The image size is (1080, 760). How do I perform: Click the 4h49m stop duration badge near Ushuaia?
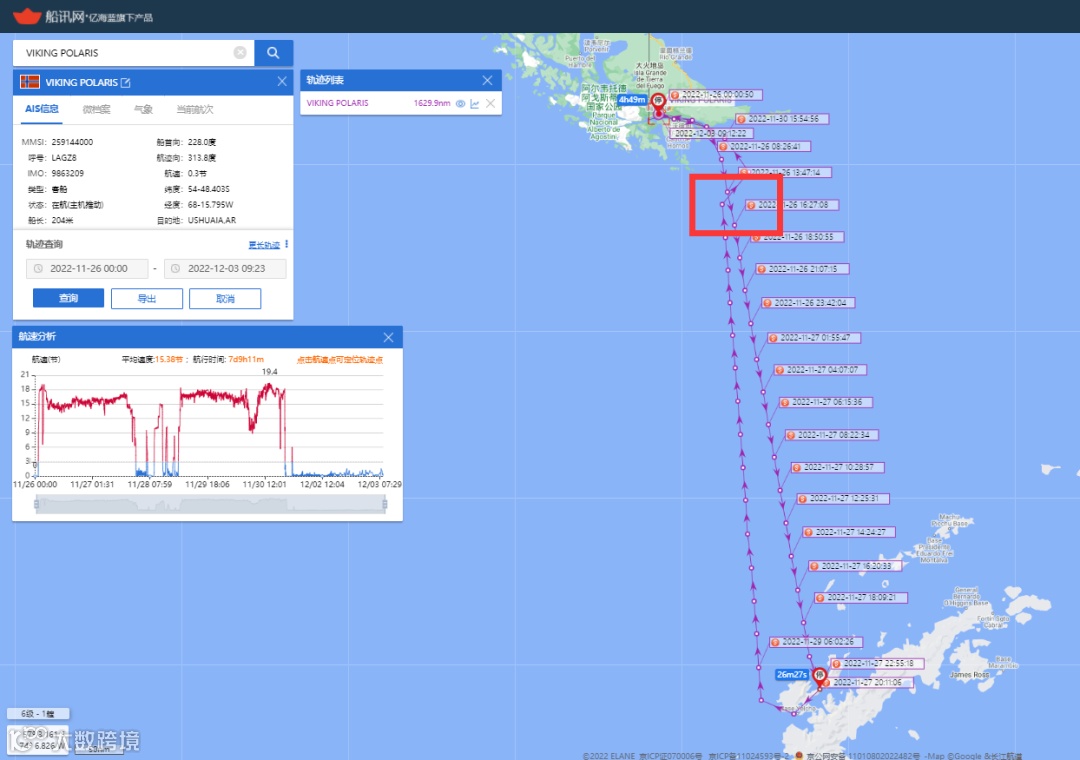click(x=632, y=100)
